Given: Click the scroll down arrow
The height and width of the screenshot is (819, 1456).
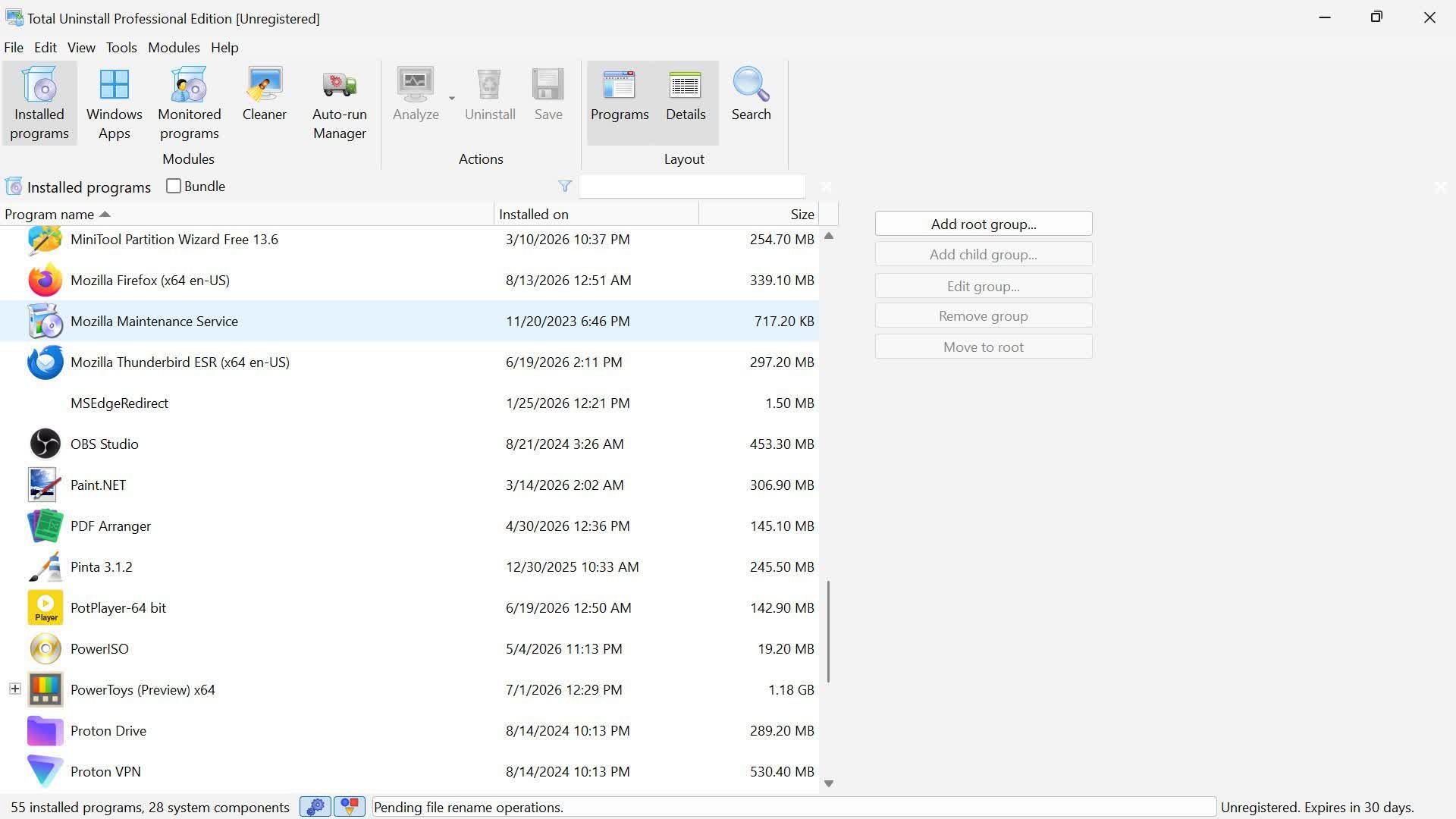Looking at the screenshot, I should point(829,784).
